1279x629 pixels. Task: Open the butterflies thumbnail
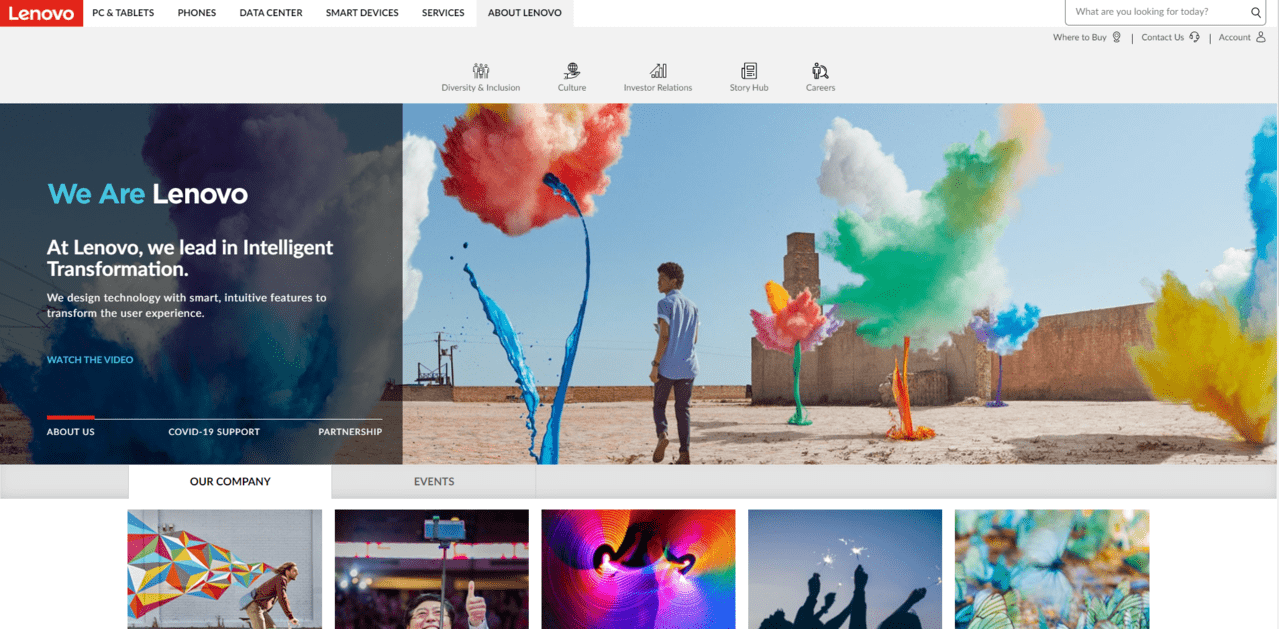(1052, 569)
